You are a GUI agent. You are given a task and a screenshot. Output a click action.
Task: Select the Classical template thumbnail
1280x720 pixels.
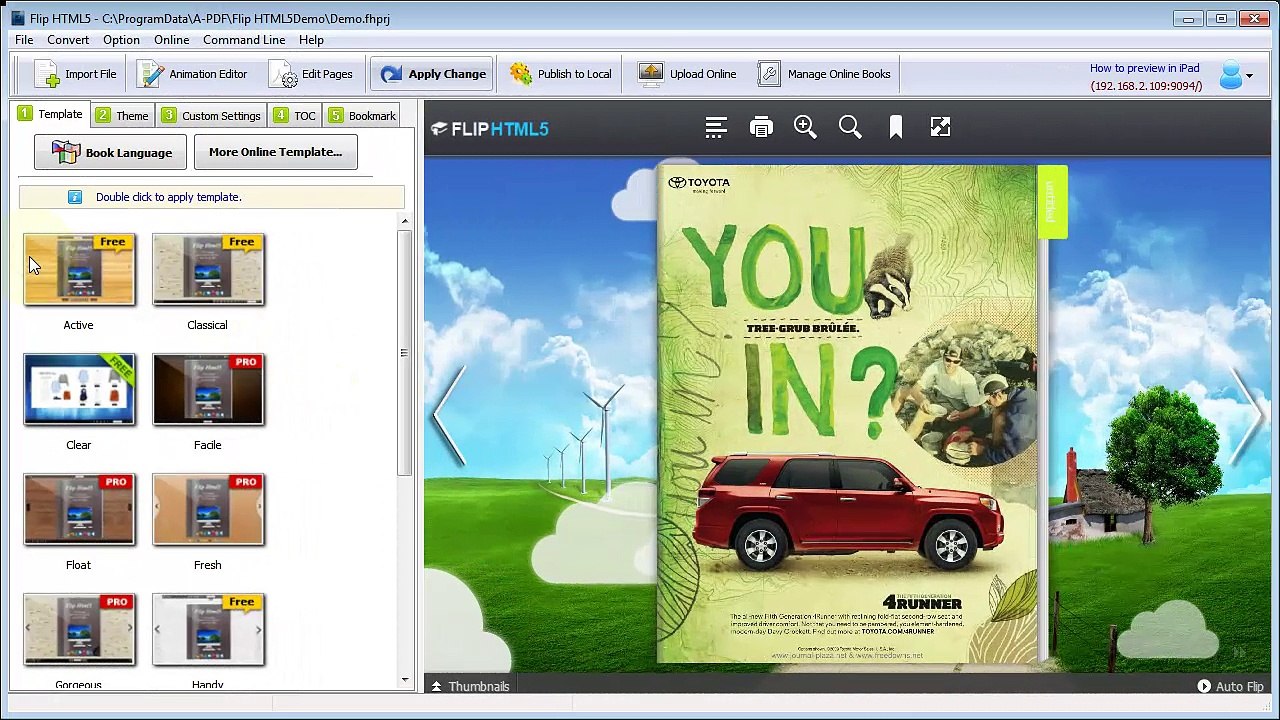(x=208, y=270)
